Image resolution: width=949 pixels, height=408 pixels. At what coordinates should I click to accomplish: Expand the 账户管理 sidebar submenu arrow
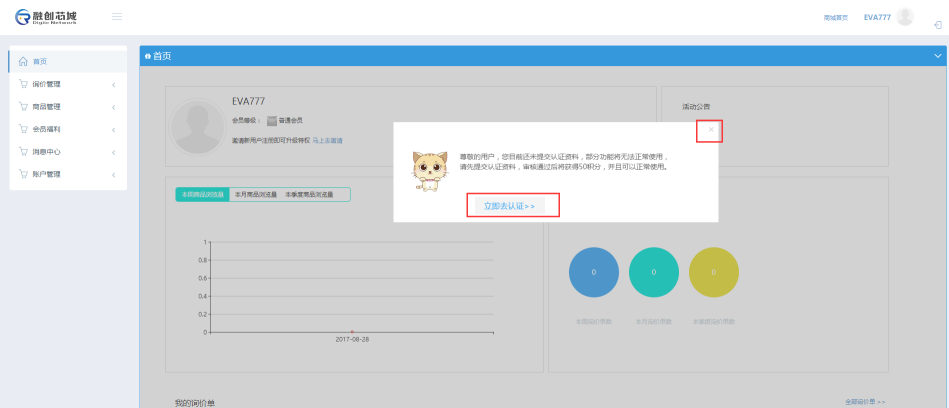click(113, 175)
